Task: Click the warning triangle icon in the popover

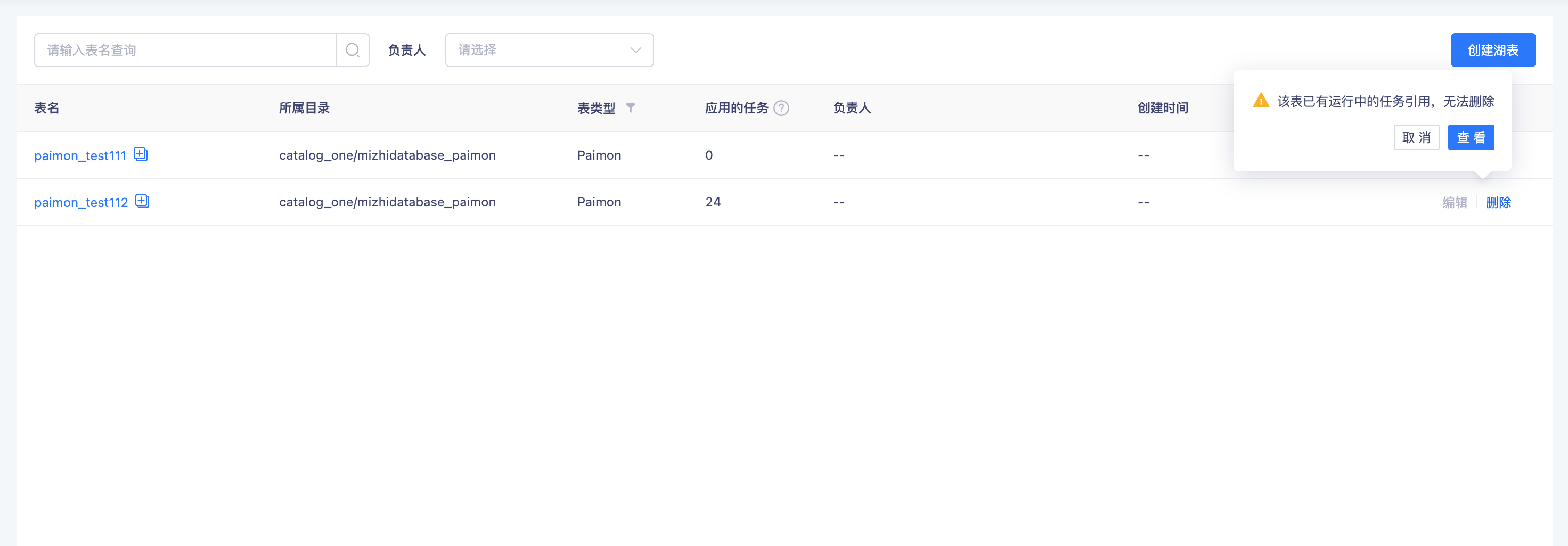Action: pos(1261,101)
